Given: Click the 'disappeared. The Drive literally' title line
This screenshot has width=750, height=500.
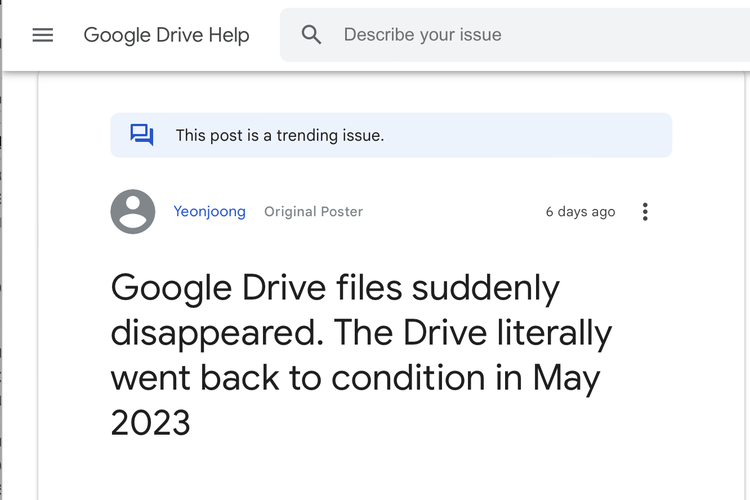Looking at the screenshot, I should [x=361, y=333].
